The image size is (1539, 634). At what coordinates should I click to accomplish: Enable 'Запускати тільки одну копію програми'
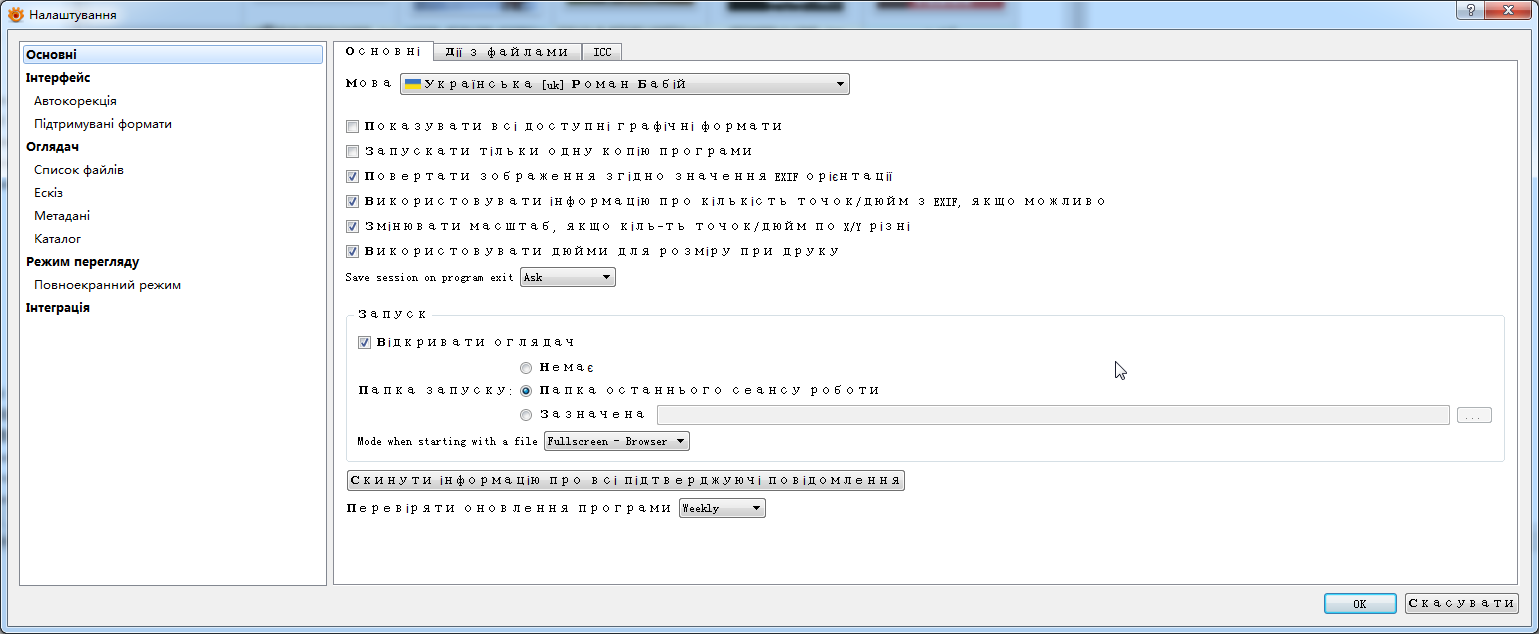[352, 152]
